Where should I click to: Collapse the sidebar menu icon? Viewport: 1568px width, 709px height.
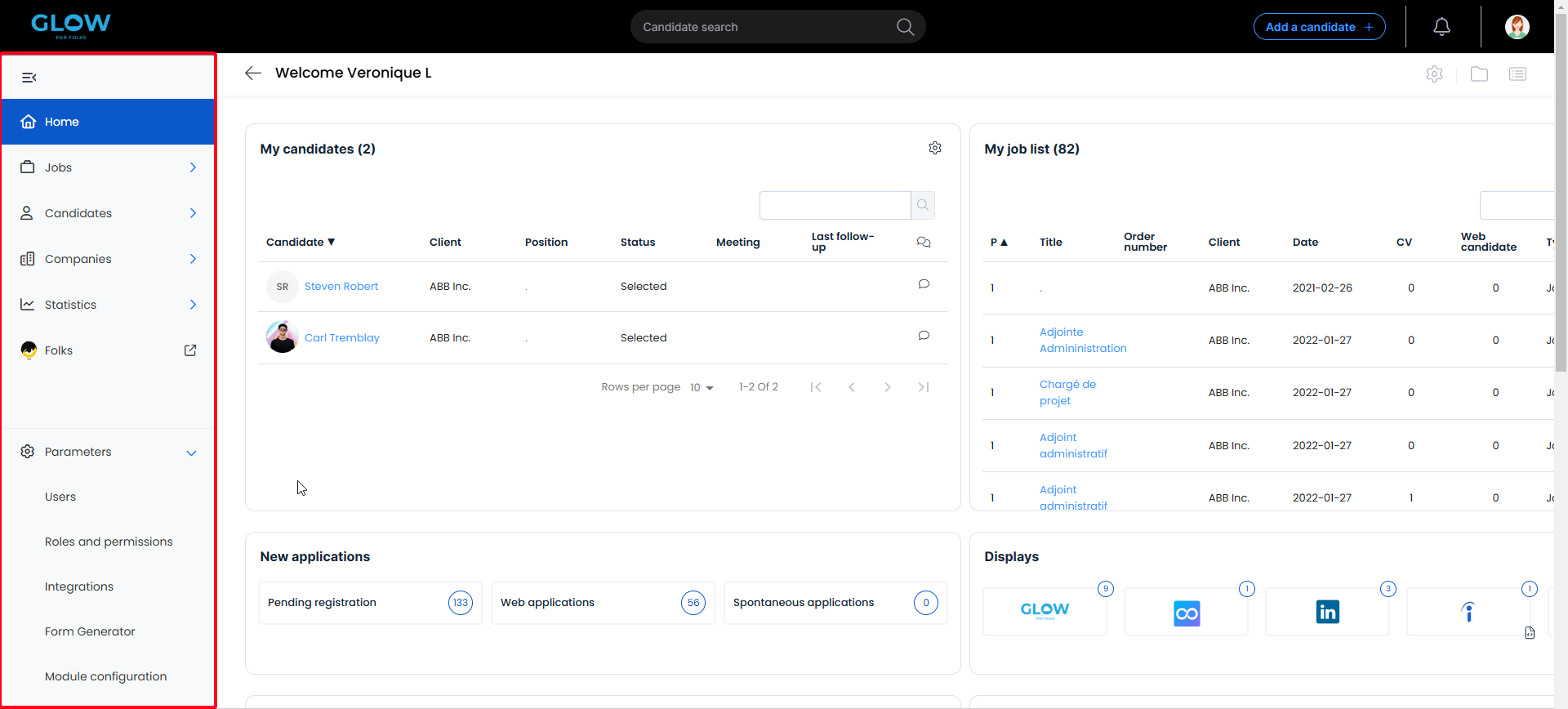[x=29, y=78]
